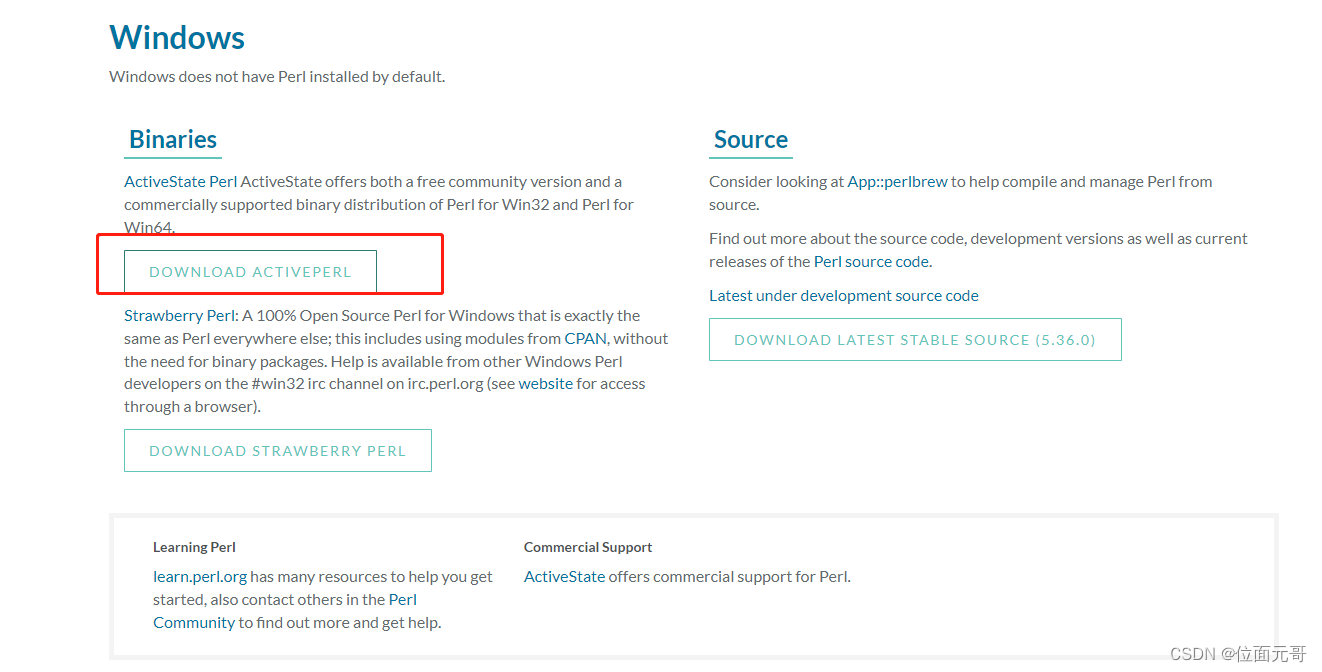Image resolution: width=1322 pixels, height=672 pixels.
Task: Follow the Perl source code link
Action: 871,262
